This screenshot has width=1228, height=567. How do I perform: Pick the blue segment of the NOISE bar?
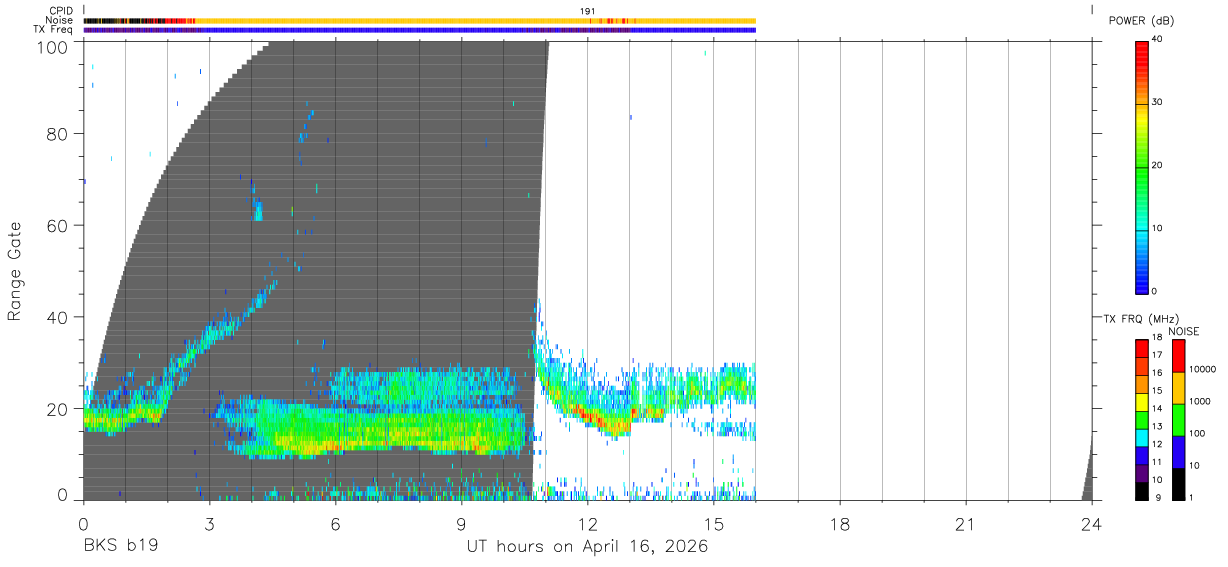pyautogui.click(x=1179, y=452)
